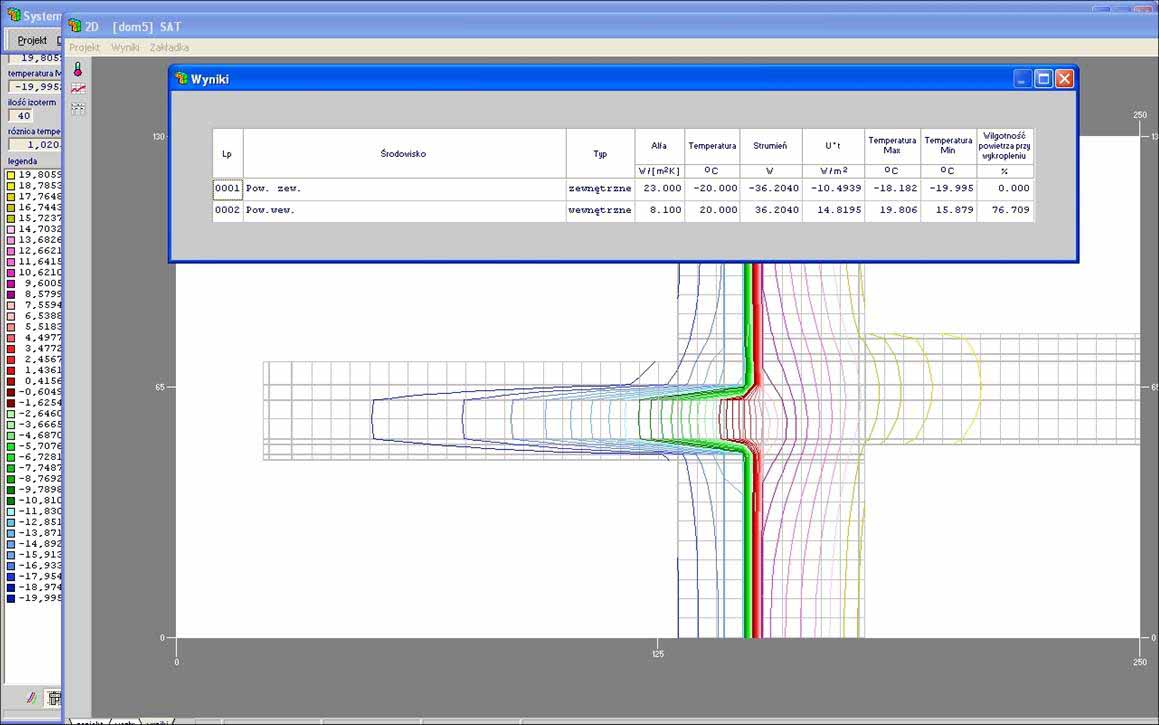Image resolution: width=1159 pixels, height=725 pixels.
Task: Open the Zakładka menu
Action: tap(169, 47)
